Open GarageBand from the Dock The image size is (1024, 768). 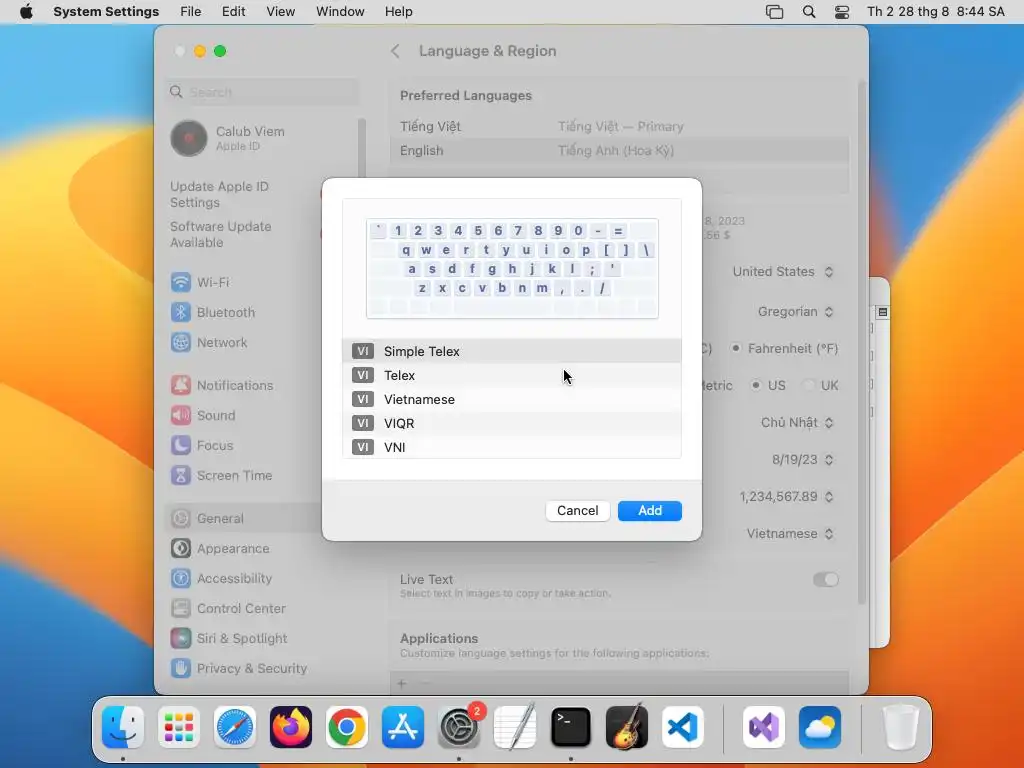point(627,727)
